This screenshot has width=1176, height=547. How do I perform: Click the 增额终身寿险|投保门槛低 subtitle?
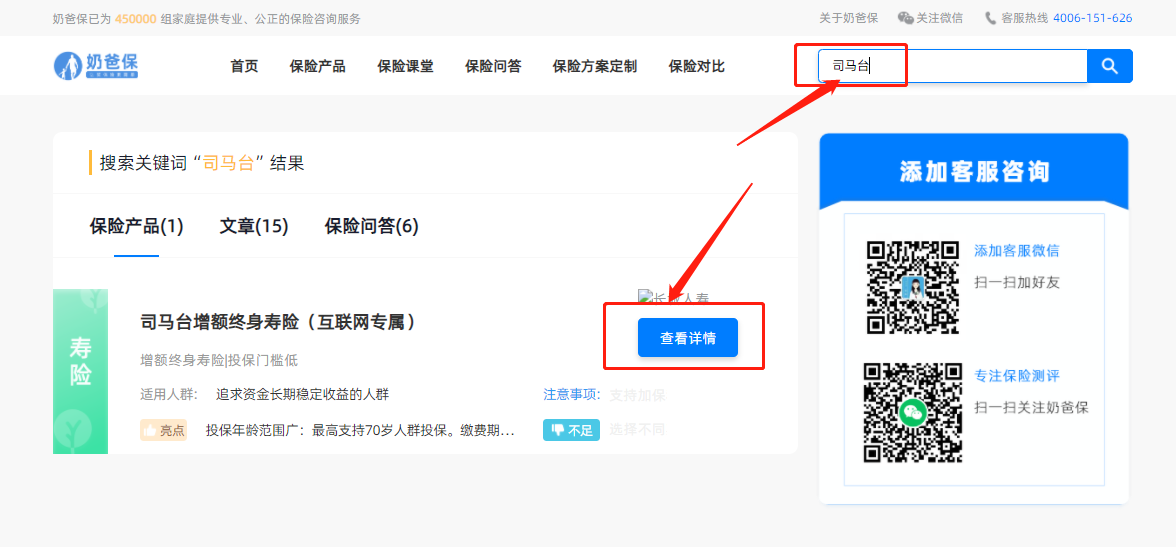tap(219, 360)
